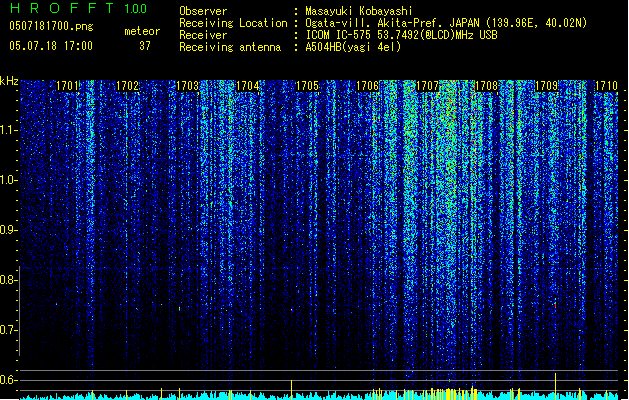Click the meteor count value 37
This screenshot has height=400, width=629.
[x=145, y=46]
